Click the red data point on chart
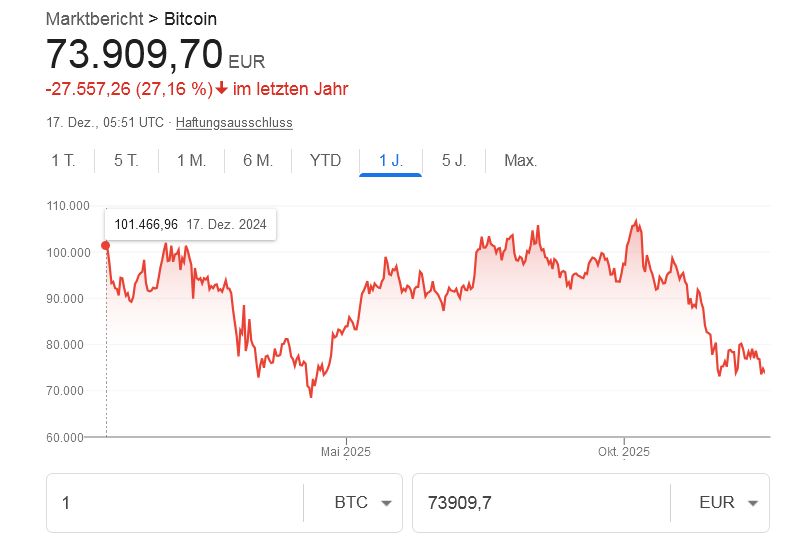The width and height of the screenshot is (793, 542). tap(106, 246)
